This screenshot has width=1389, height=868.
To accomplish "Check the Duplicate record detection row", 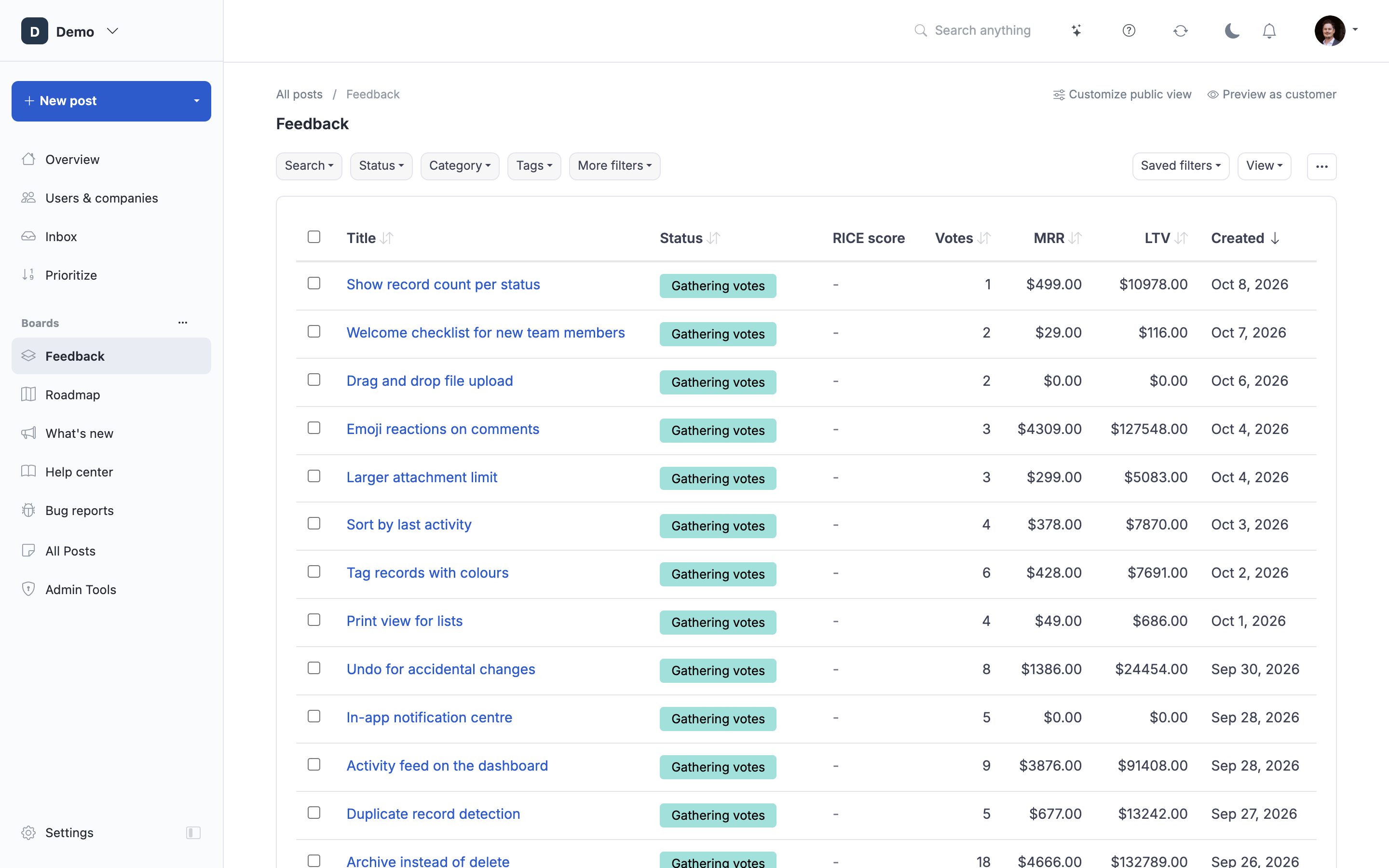I will 314,813.
